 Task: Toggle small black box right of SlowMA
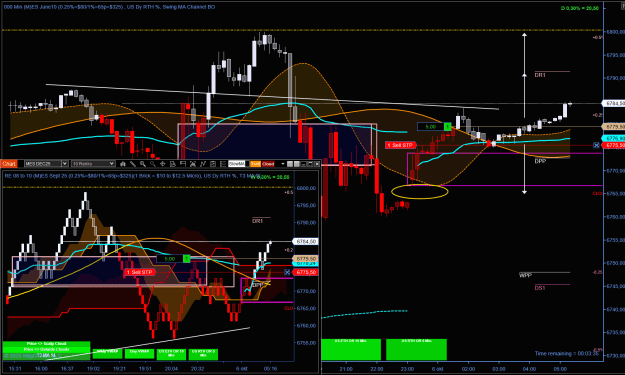pos(248,164)
